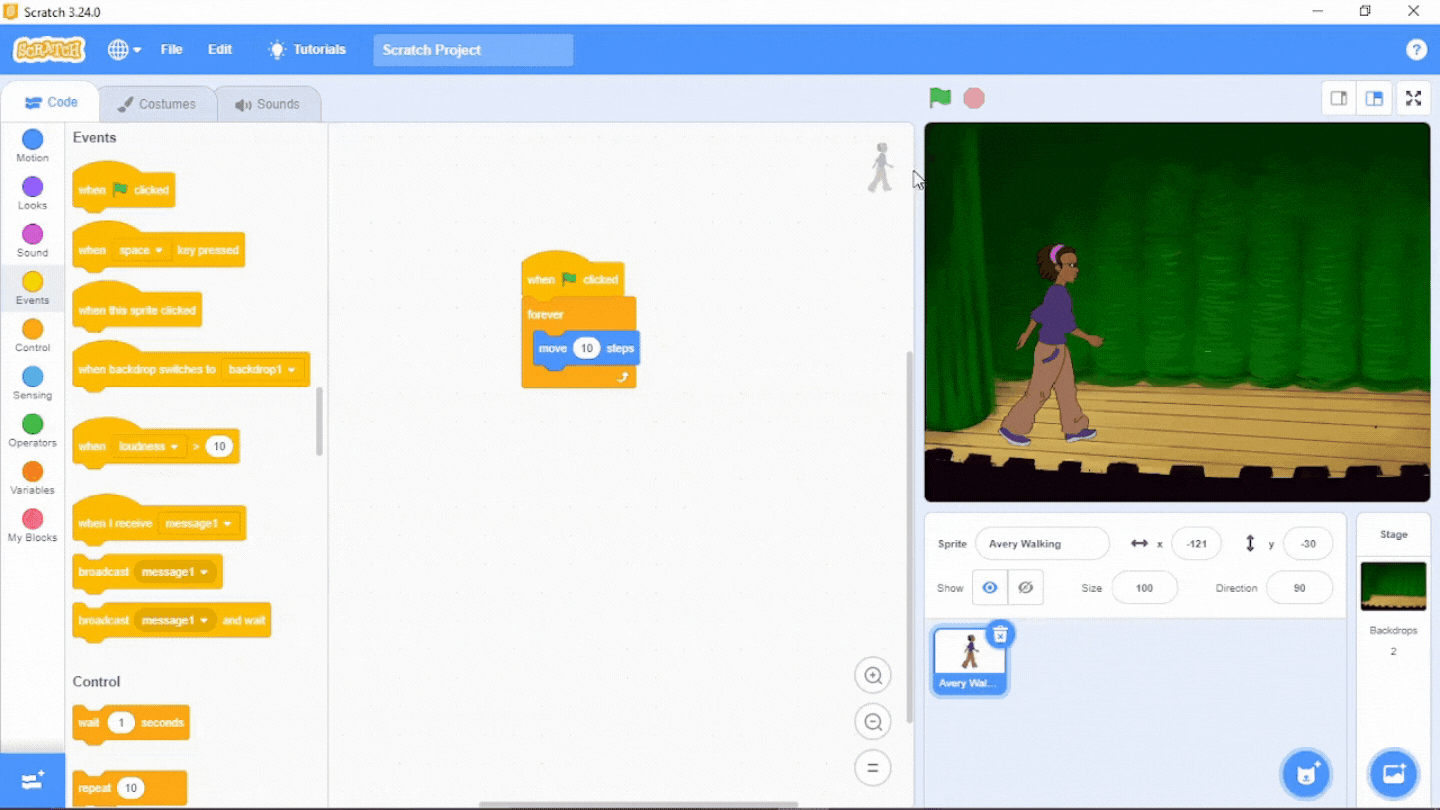Click the workspace horizontal scrollbar
The height and width of the screenshot is (810, 1440).
coord(638,804)
